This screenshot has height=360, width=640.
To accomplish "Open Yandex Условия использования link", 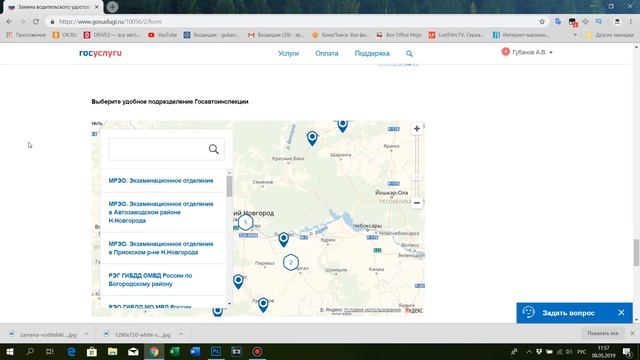I will pos(372,310).
